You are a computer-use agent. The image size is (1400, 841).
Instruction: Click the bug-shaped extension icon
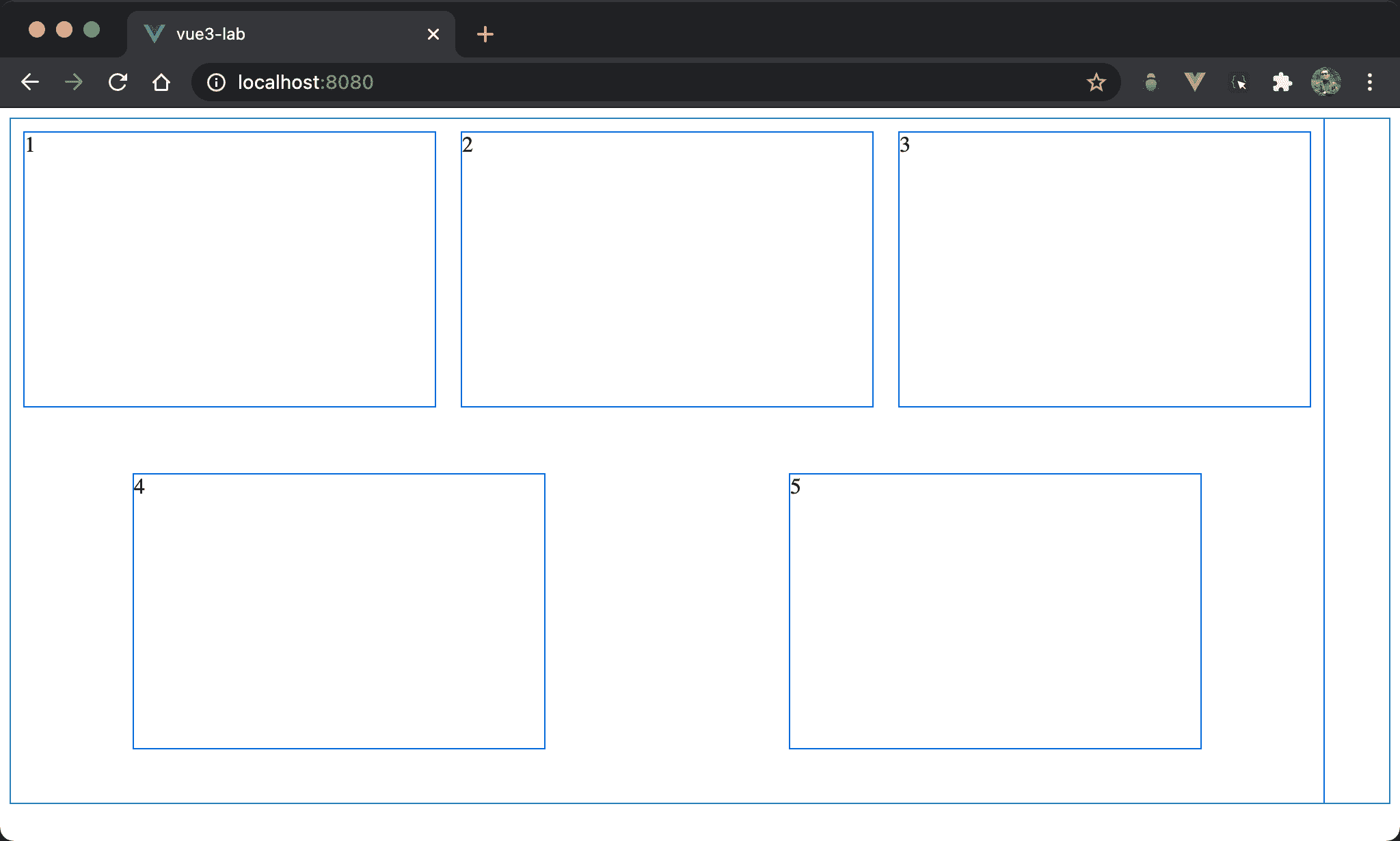pos(1151,83)
